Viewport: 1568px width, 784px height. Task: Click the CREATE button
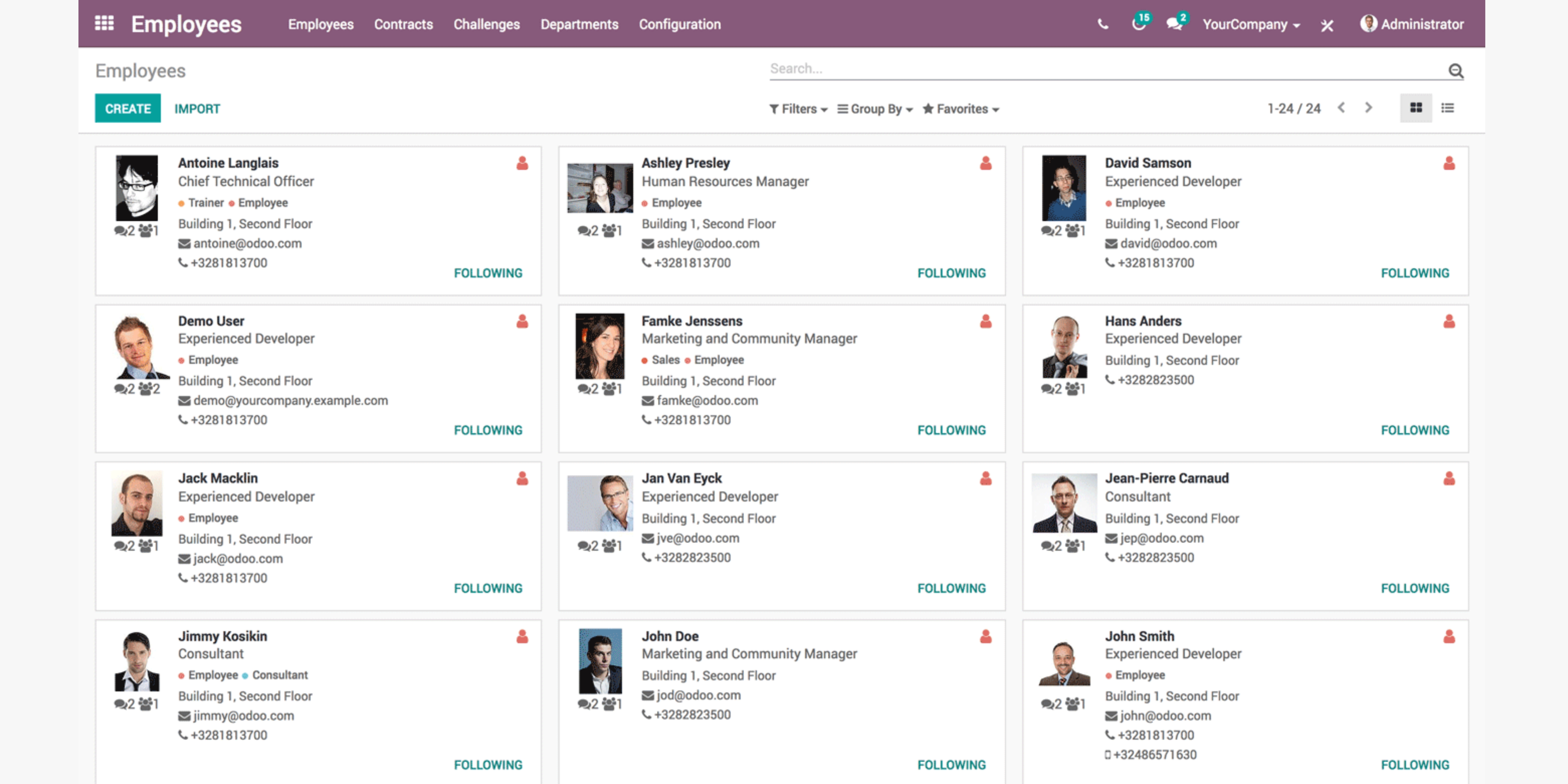[127, 108]
